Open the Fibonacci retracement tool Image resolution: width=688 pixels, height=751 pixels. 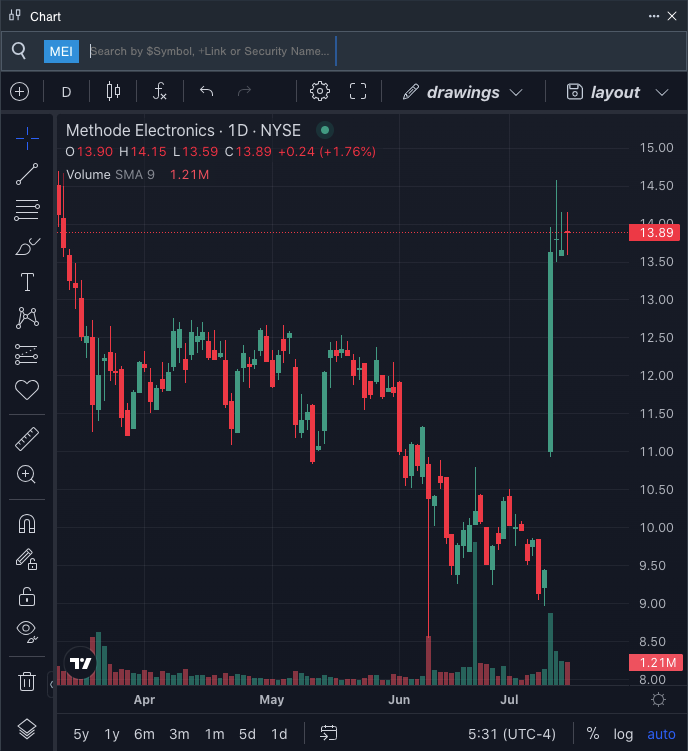(27, 210)
